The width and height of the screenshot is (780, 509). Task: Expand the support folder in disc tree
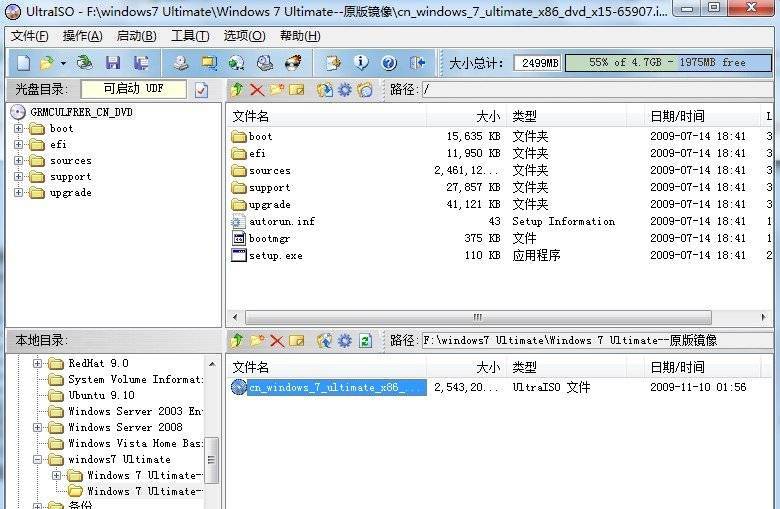click(18, 176)
